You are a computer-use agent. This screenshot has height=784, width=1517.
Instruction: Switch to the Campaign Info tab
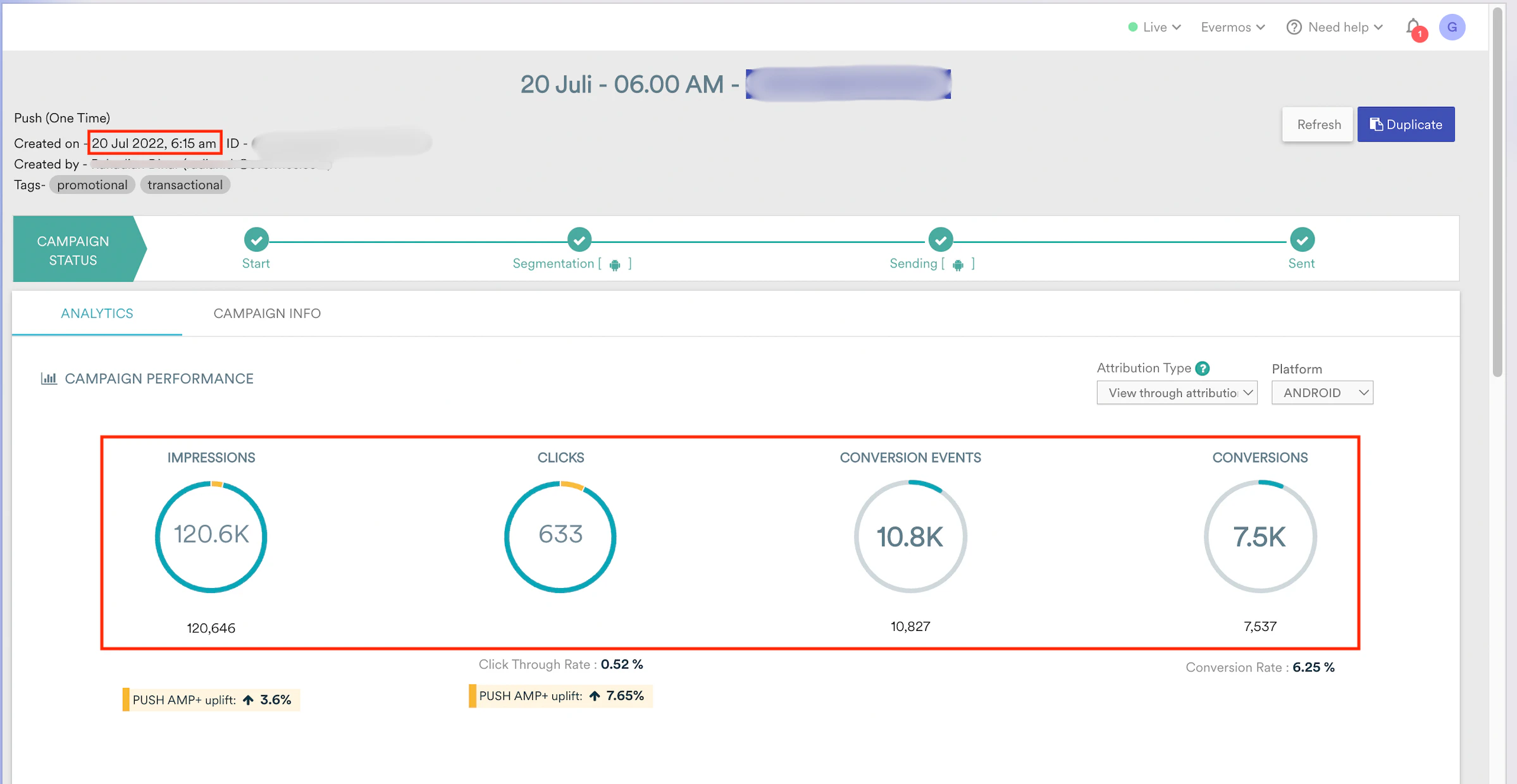point(267,314)
